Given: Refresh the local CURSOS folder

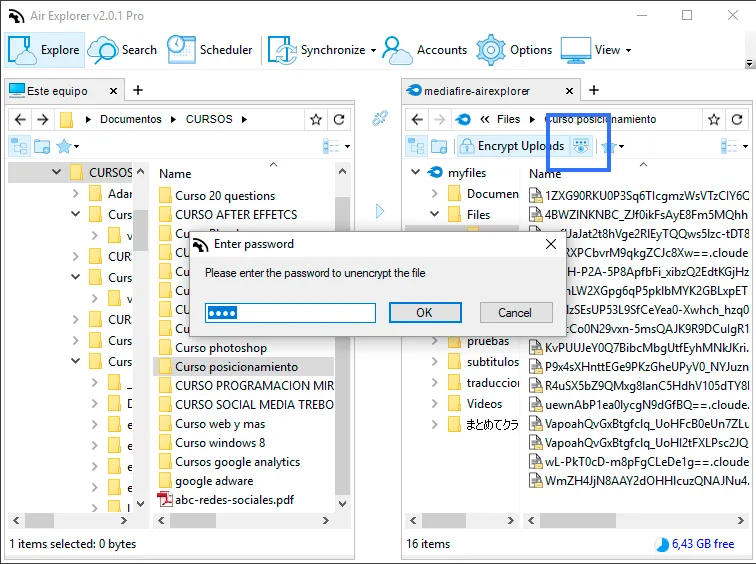Looking at the screenshot, I should pos(339,119).
